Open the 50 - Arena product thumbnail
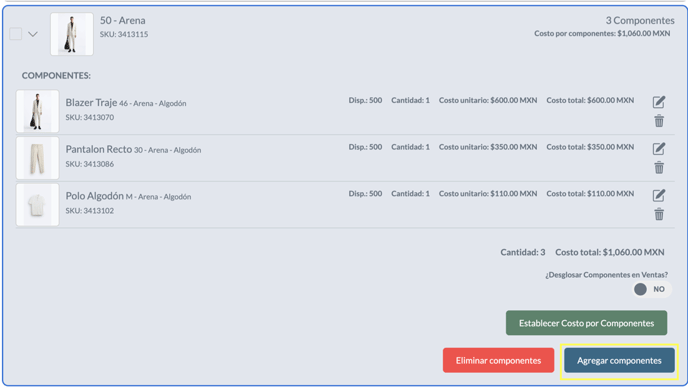The width and height of the screenshot is (688, 392). (72, 34)
